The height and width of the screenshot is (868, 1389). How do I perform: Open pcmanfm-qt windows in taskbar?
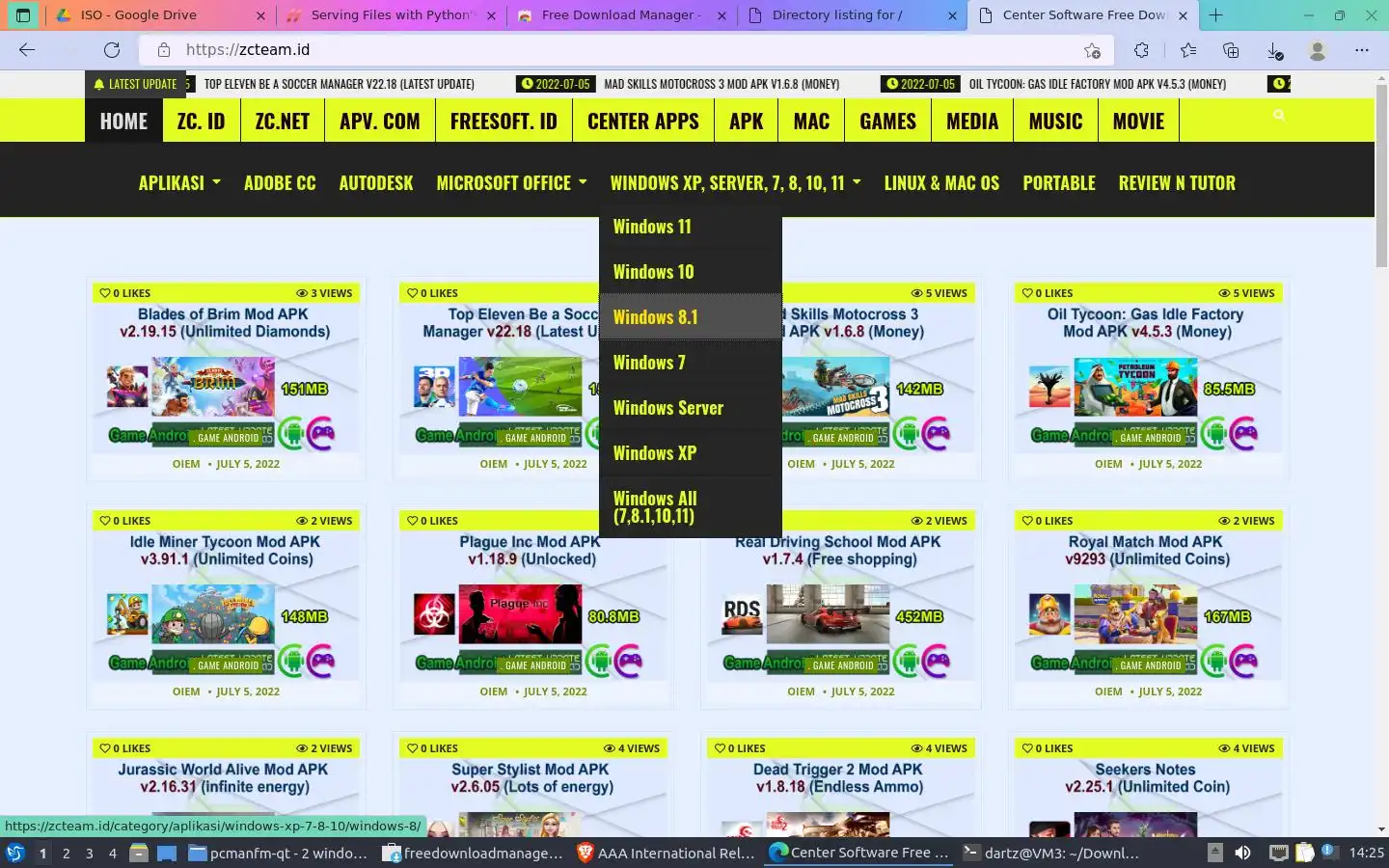click(279, 853)
